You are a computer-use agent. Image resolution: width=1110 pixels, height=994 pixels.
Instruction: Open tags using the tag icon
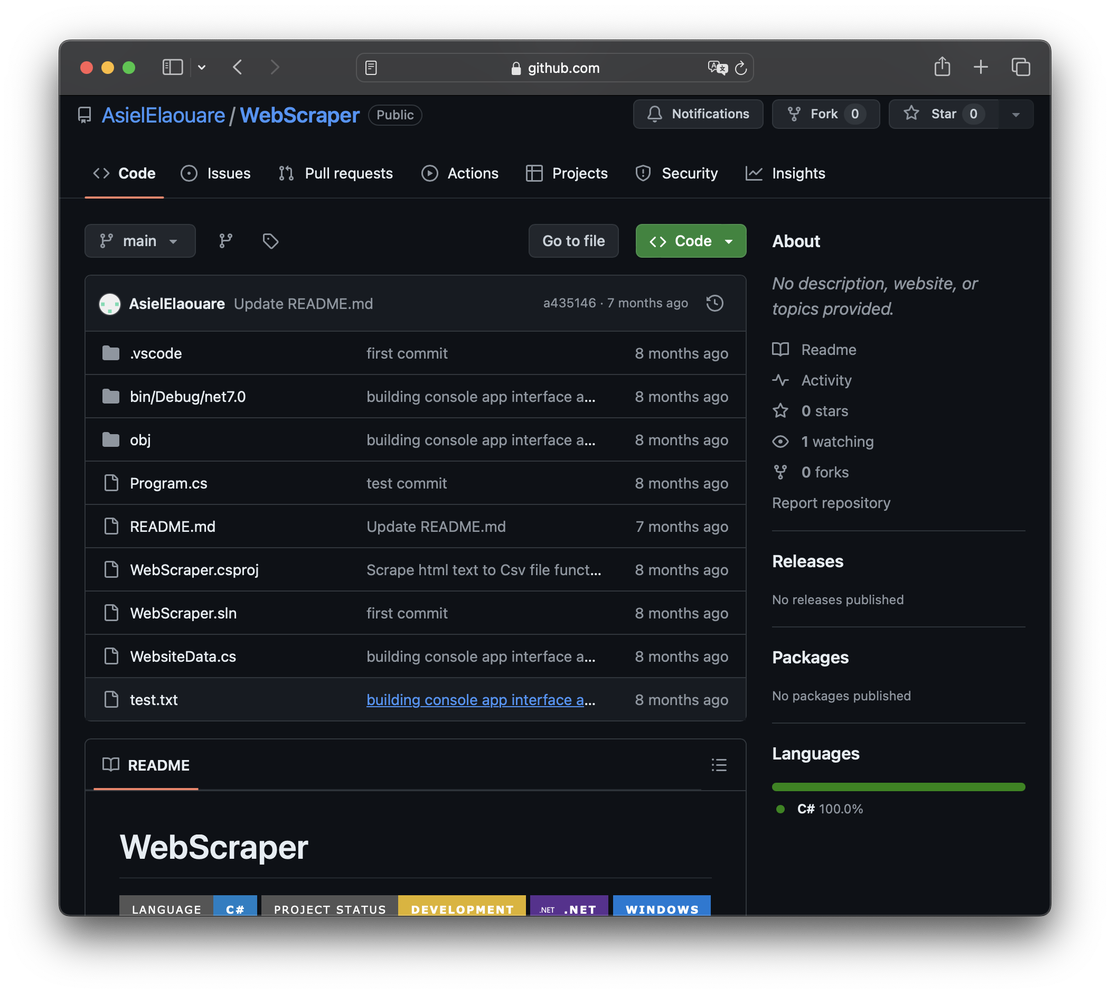pyautogui.click(x=270, y=240)
